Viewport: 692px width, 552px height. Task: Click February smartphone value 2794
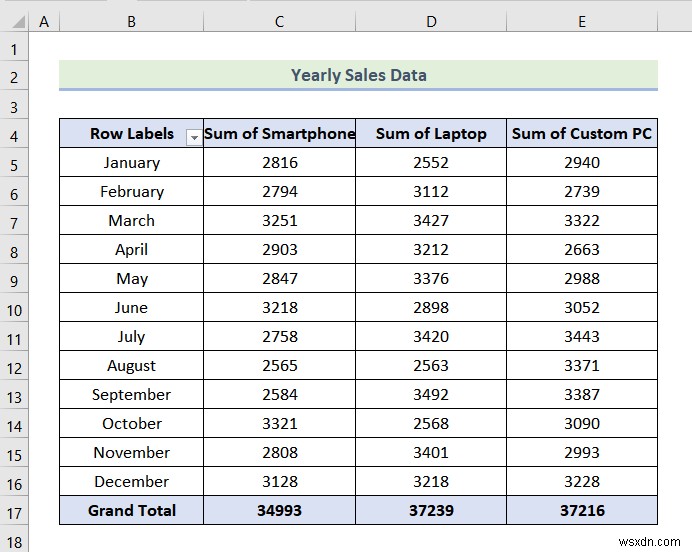pyautogui.click(x=279, y=192)
